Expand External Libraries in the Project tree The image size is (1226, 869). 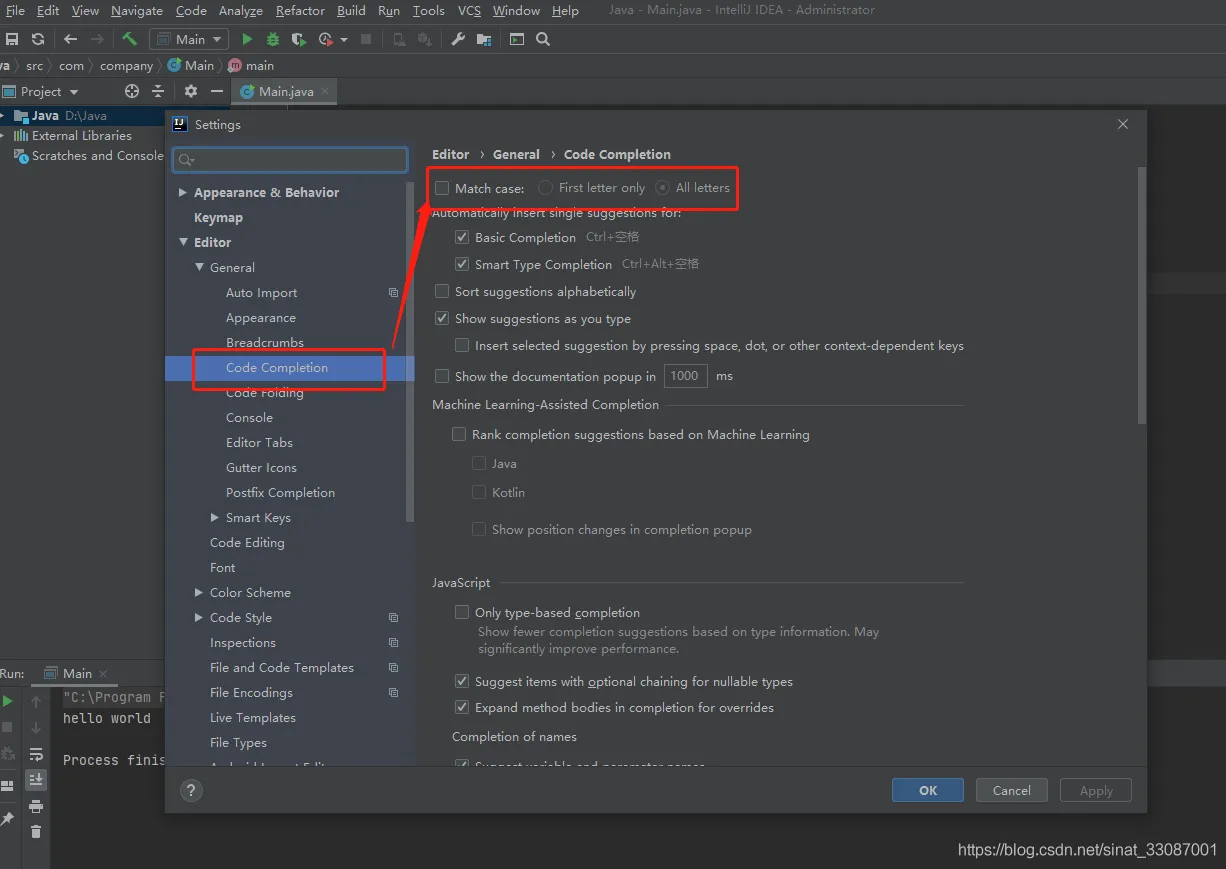[3, 136]
